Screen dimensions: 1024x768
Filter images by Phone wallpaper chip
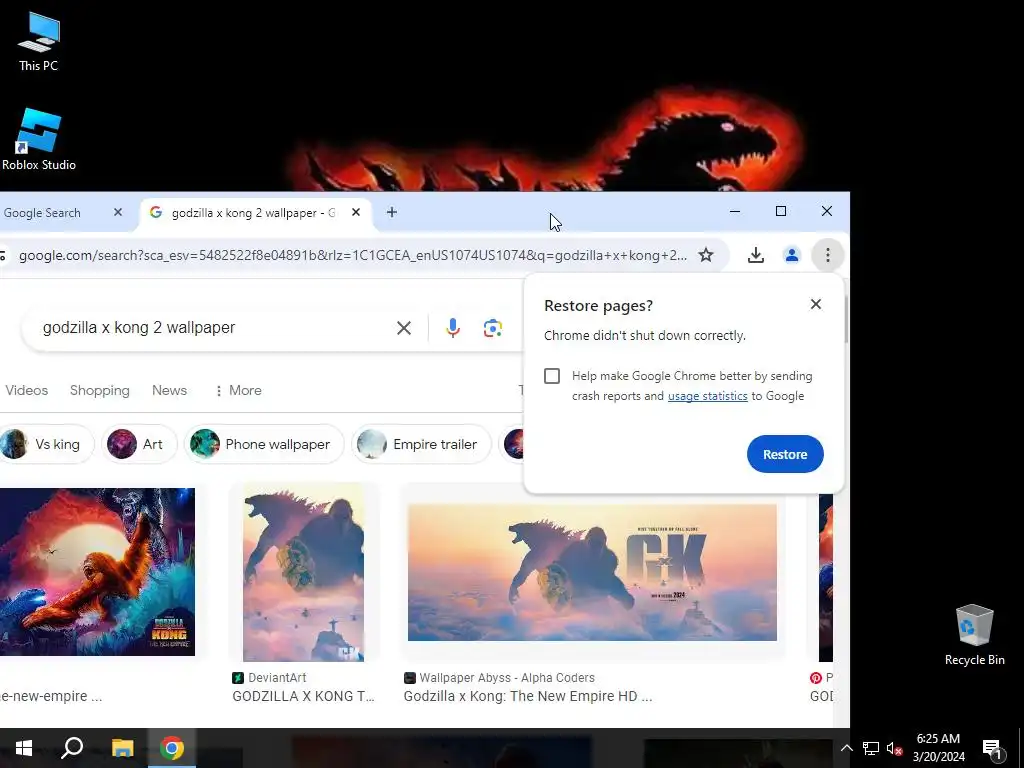coord(264,444)
